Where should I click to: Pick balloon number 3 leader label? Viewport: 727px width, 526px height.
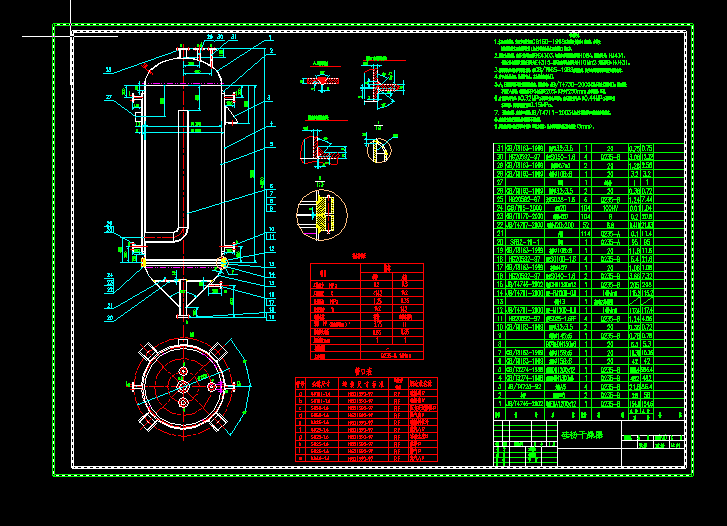tap(269, 98)
